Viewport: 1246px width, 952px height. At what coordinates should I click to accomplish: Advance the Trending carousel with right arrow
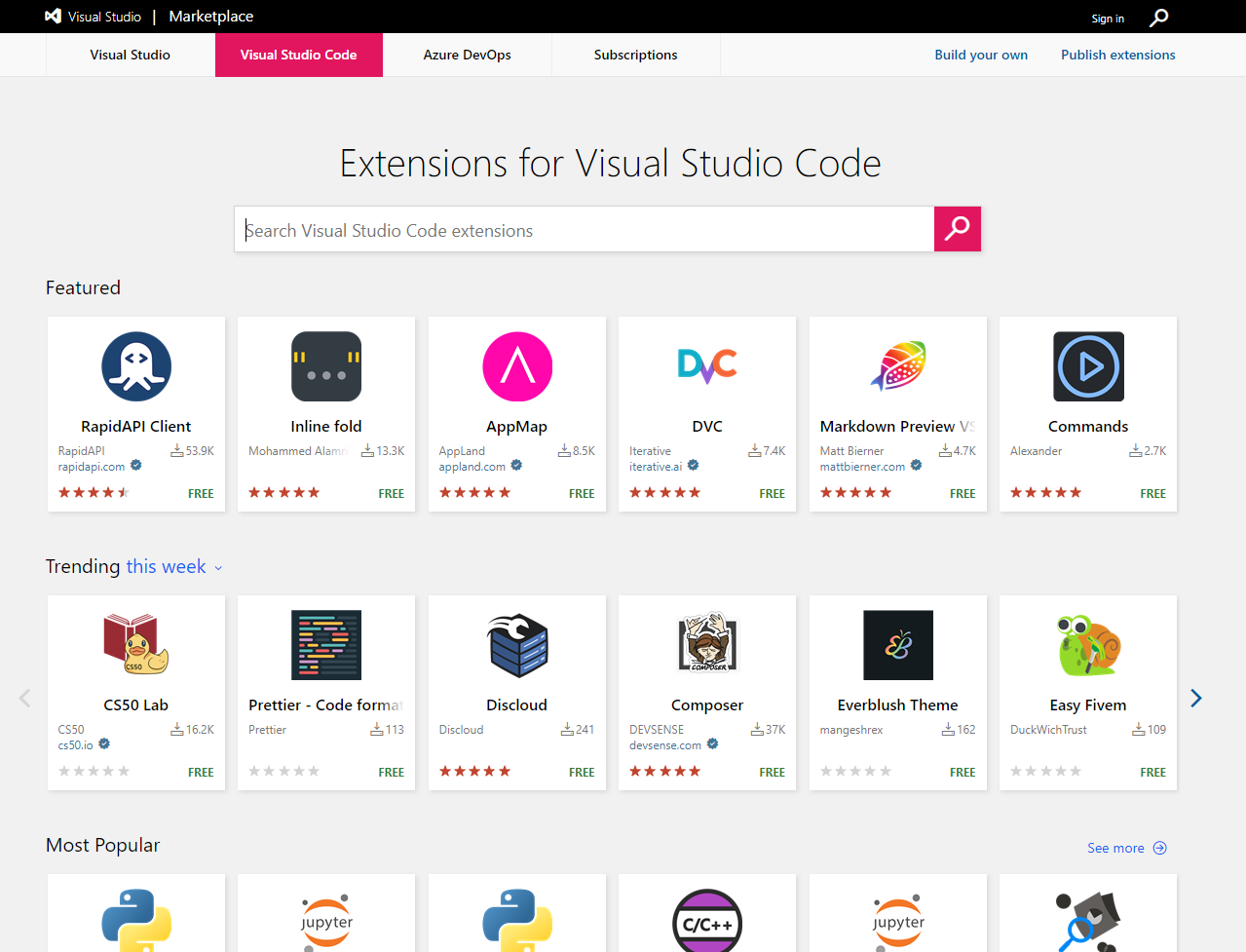pyautogui.click(x=1195, y=698)
